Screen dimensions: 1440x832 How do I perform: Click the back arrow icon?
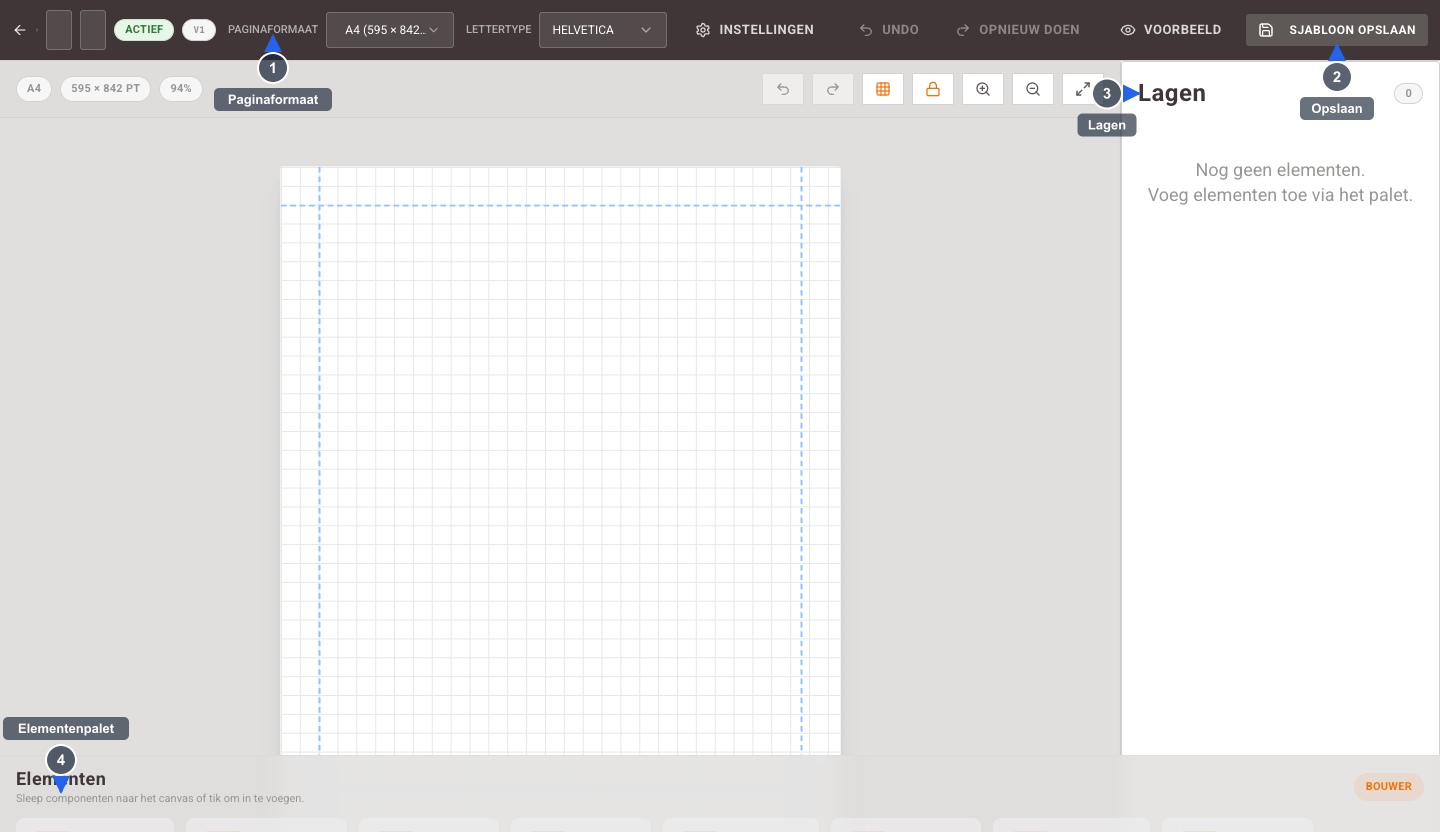19,30
